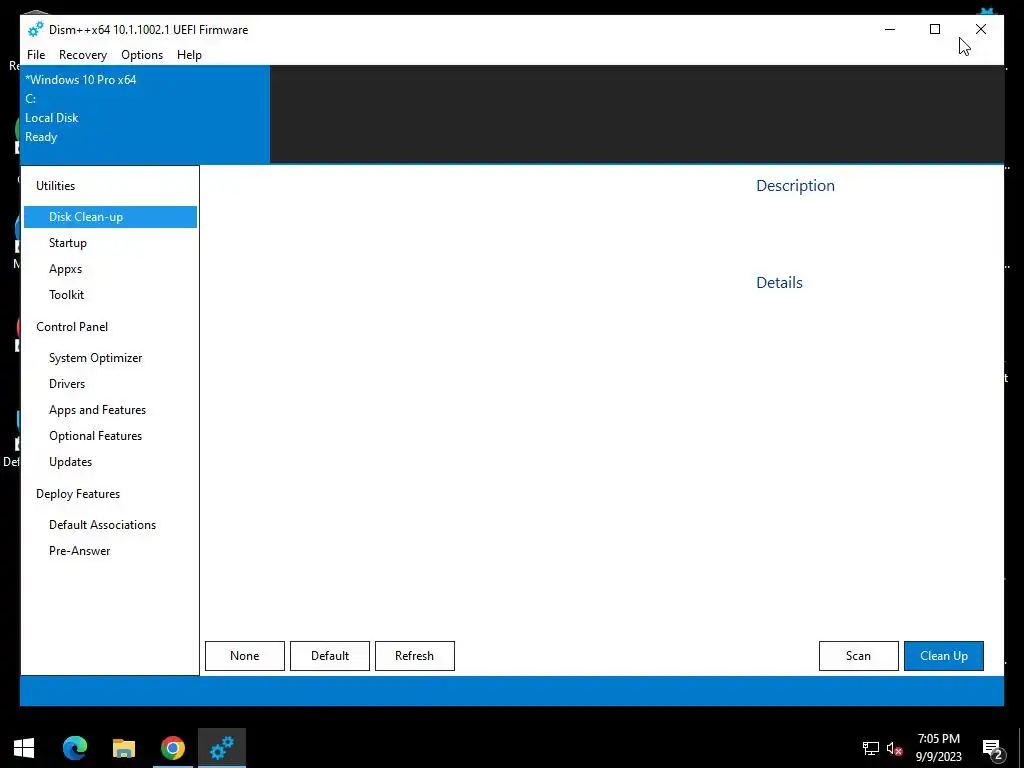
Task: Click the Dism++ taskbar icon
Action: click(x=221, y=748)
